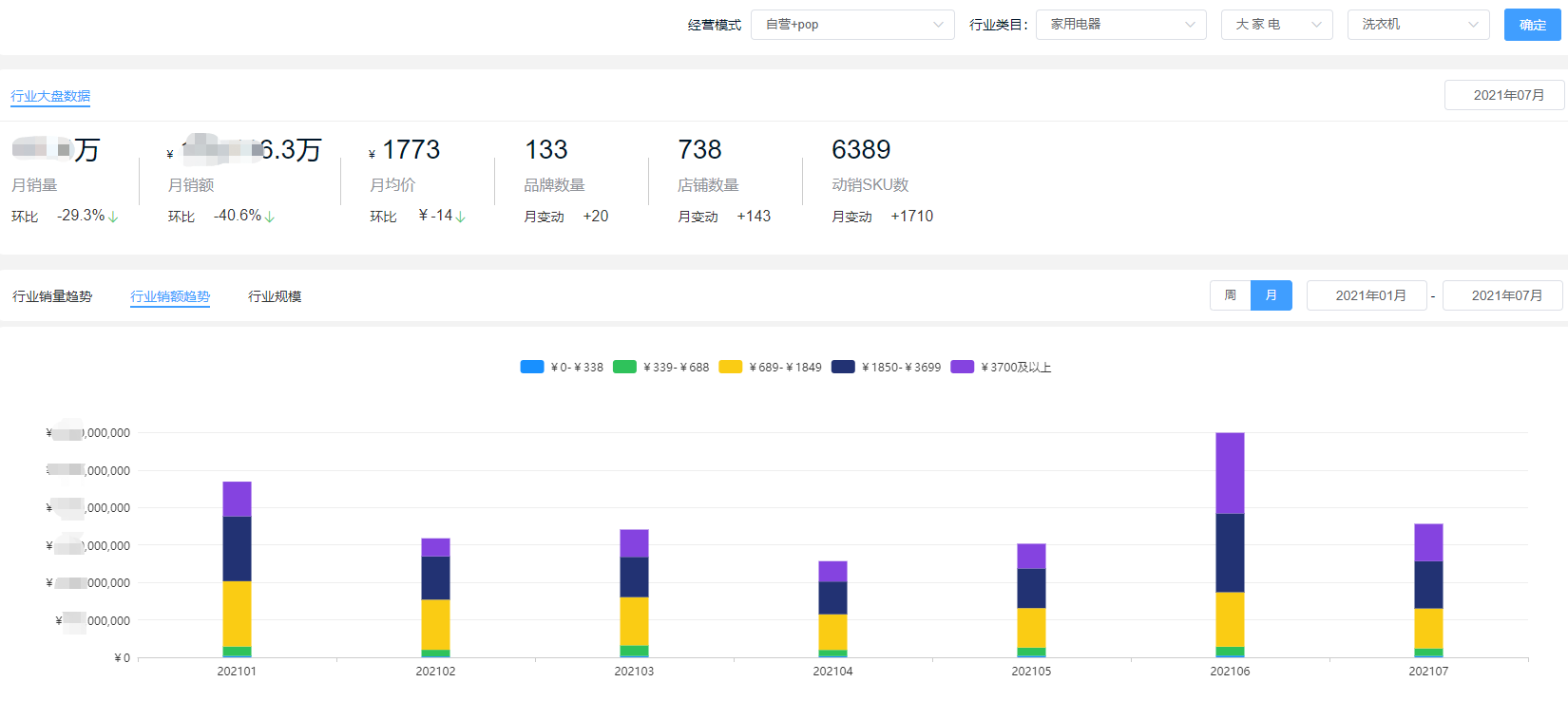
Task: Select the 行业大盘数据 tab link
Action: [50, 96]
